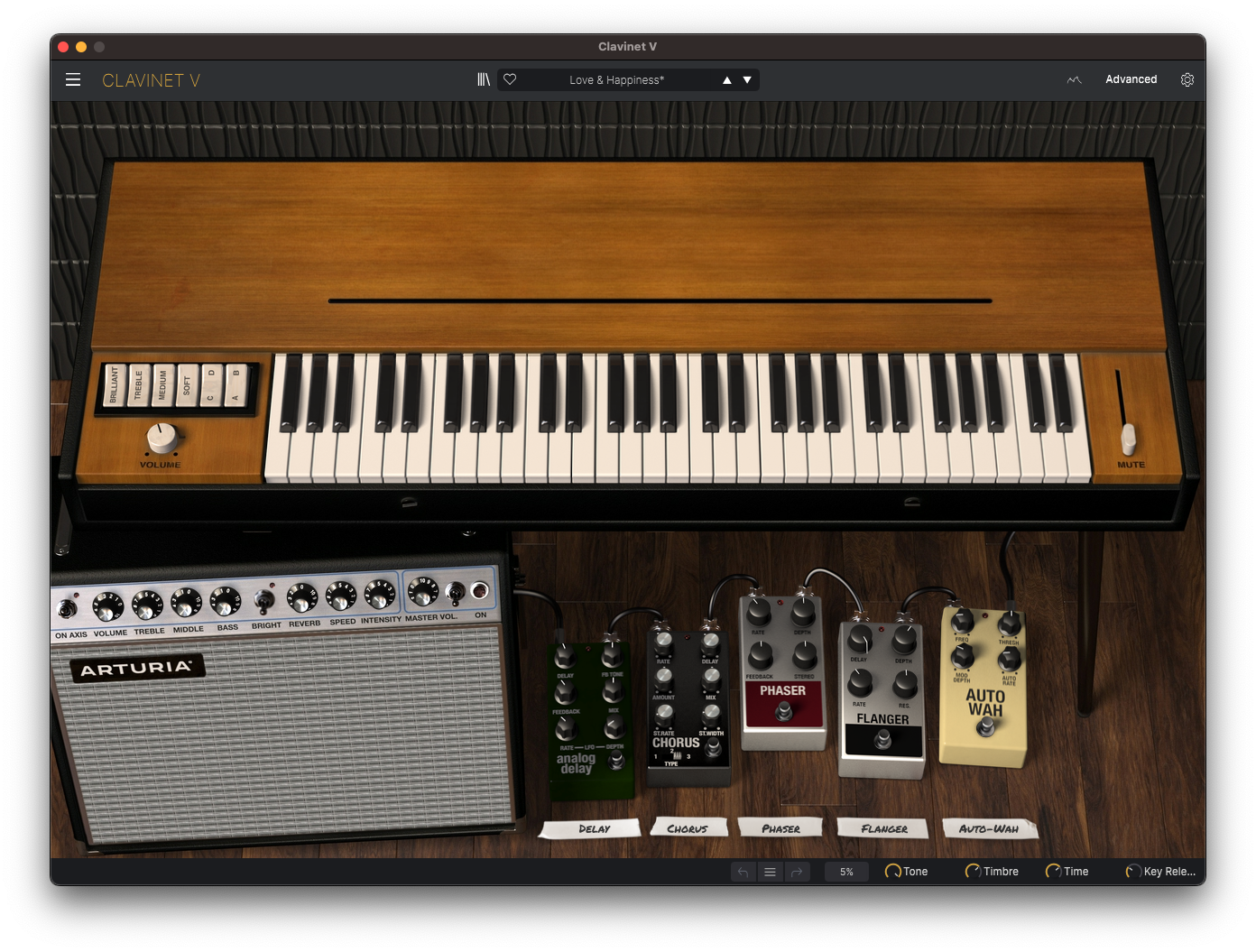The width and height of the screenshot is (1256, 952).
Task: Open the hamburger main menu
Action: (x=73, y=80)
